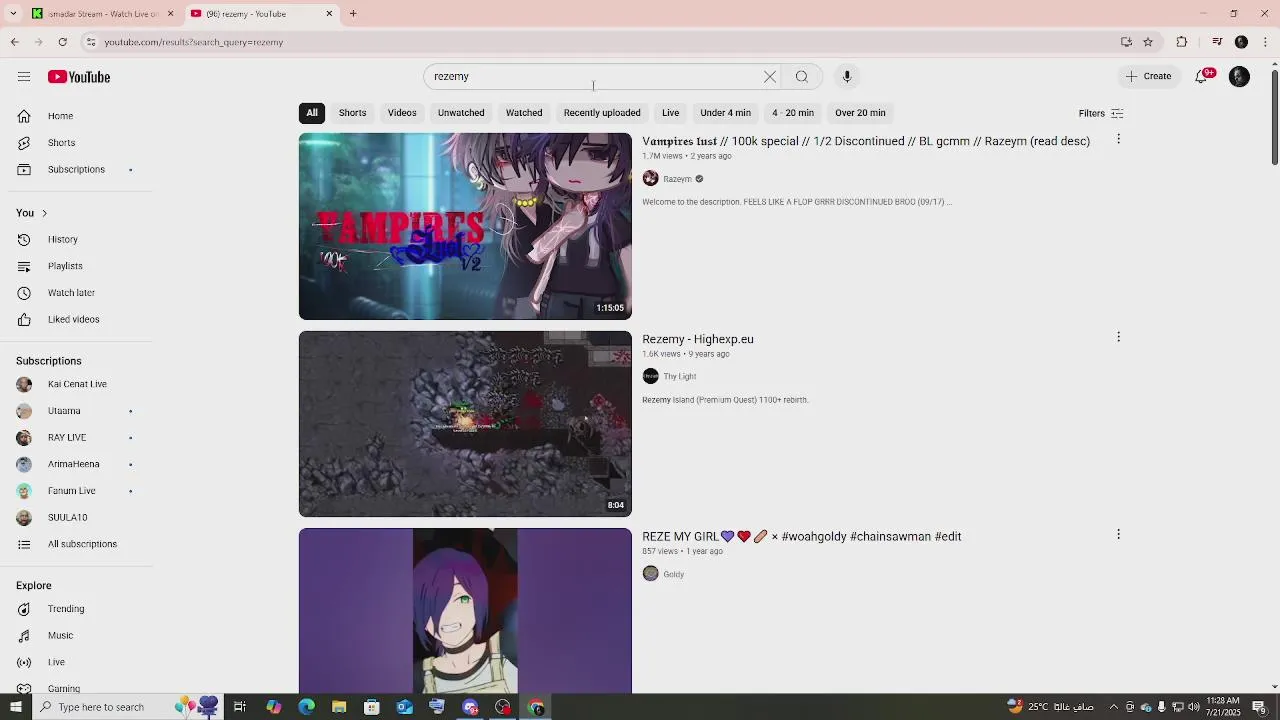Reload the page in browser
Viewport: 1280px width, 720px height.
click(62, 42)
